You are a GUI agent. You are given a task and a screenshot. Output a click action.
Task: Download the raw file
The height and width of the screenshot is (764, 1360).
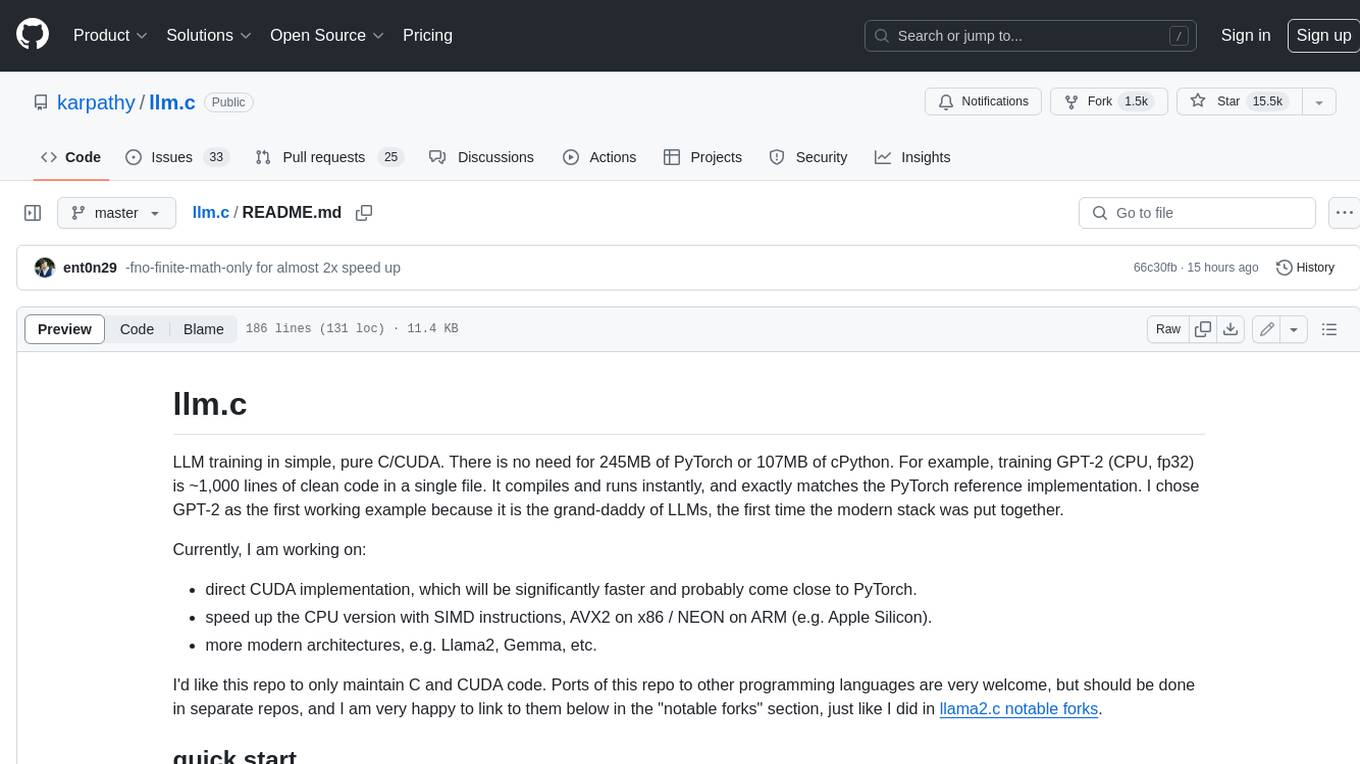point(1231,329)
